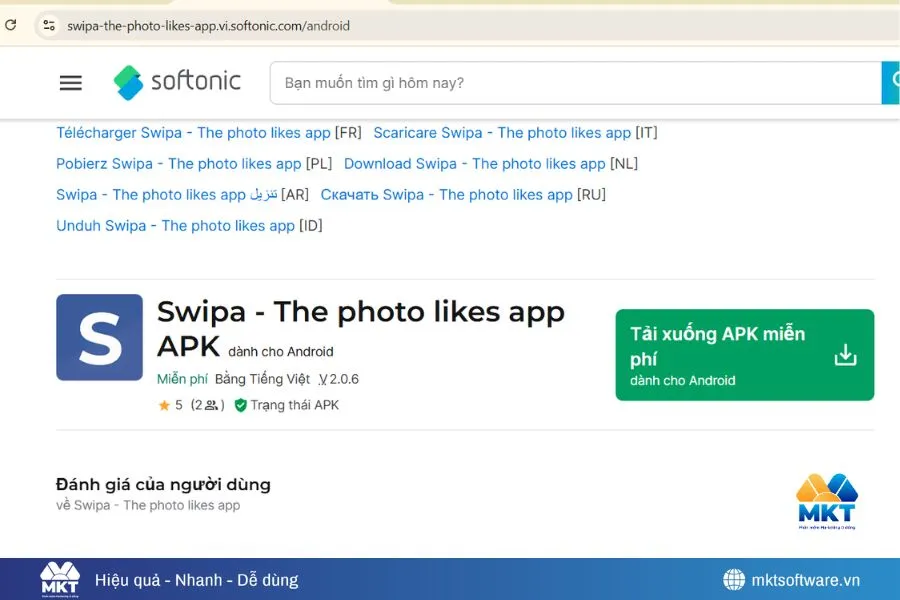
Task: Click the download arrow icon on the green button
Action: (846, 354)
